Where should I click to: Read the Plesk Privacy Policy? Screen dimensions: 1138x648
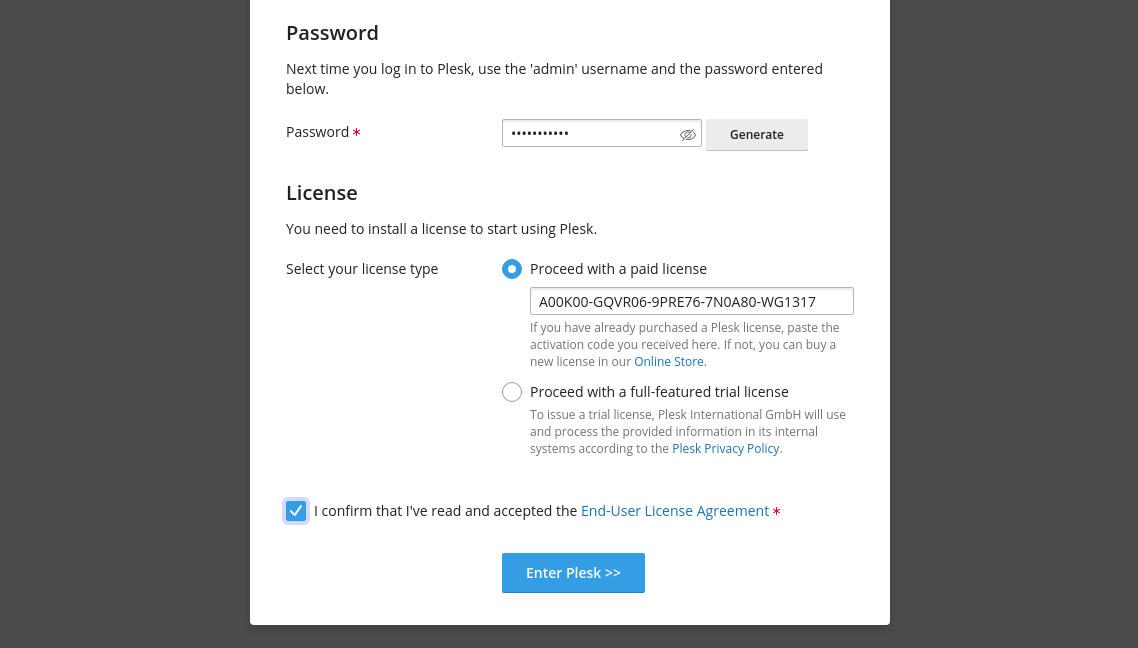[x=726, y=448]
